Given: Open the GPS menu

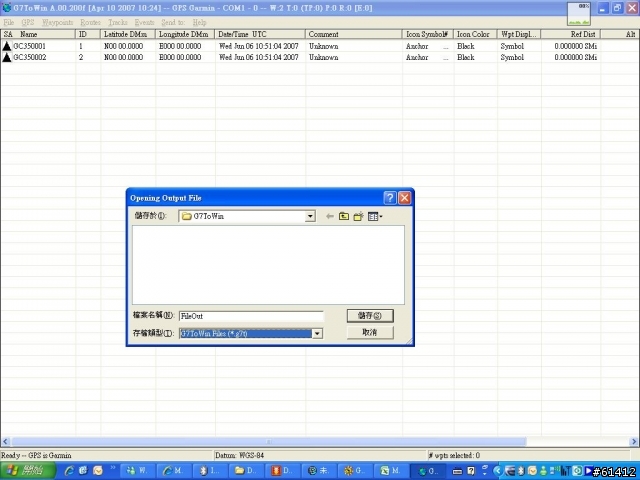Looking at the screenshot, I should click(28, 22).
